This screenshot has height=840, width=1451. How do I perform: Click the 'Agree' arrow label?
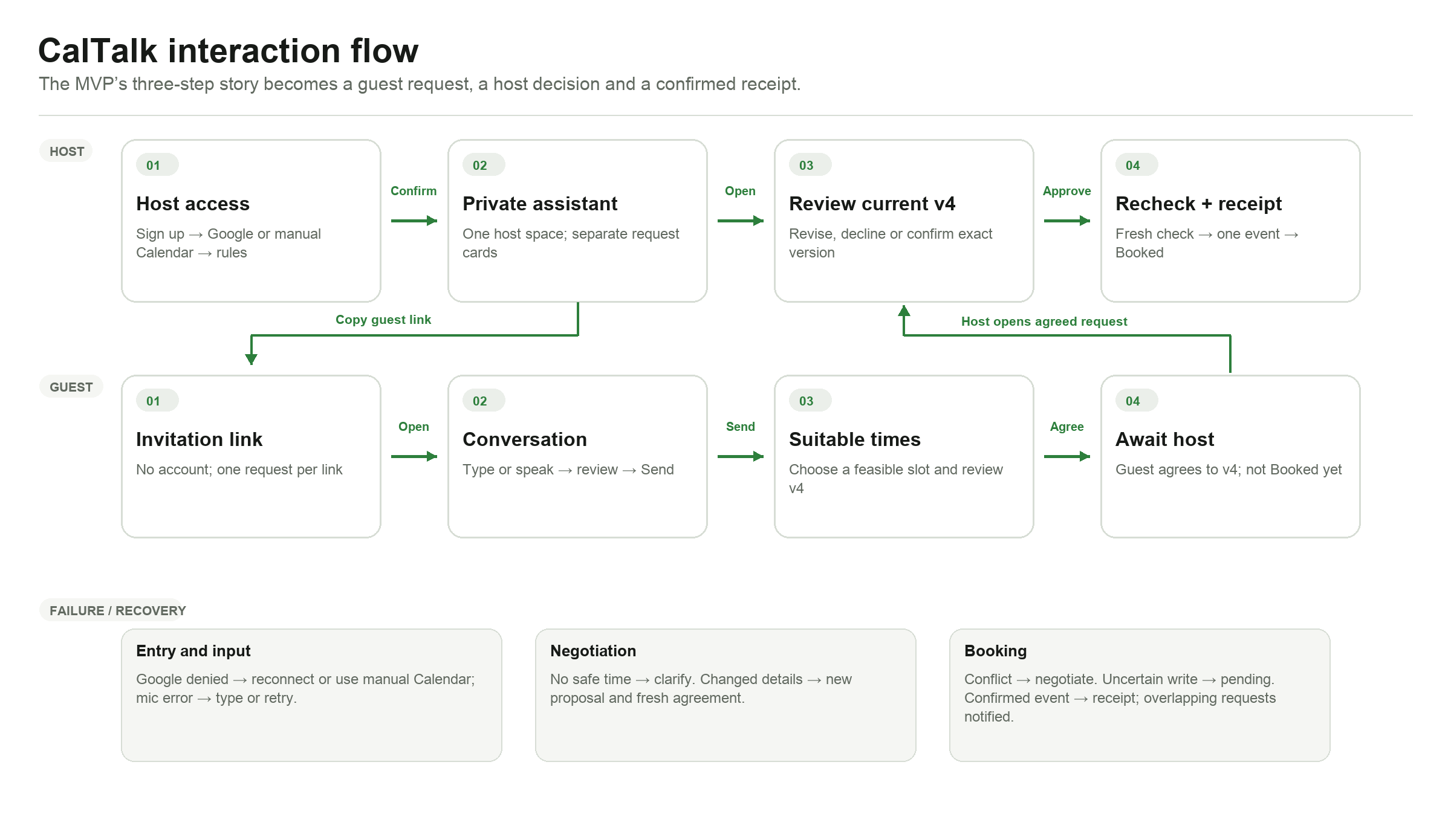[1066, 427]
